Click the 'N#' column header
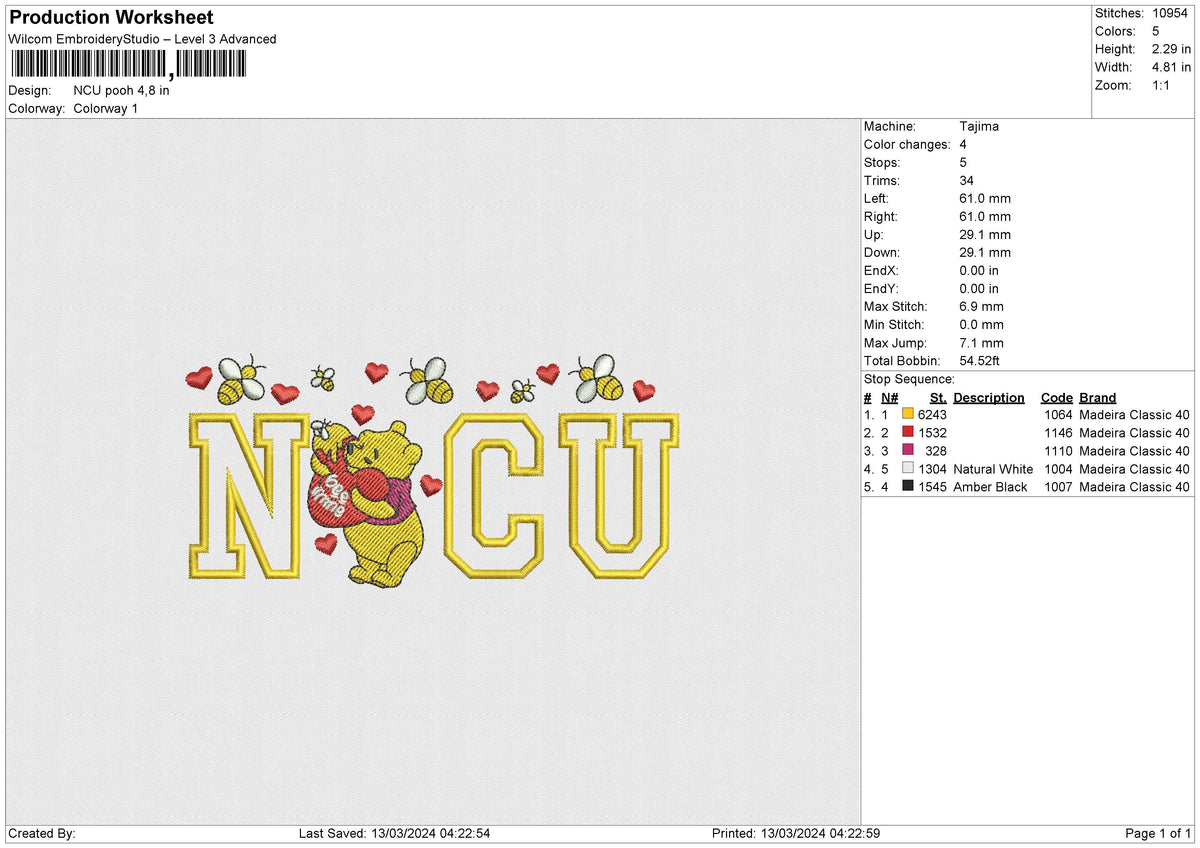Viewport: 1200px width, 848px height. [890, 397]
